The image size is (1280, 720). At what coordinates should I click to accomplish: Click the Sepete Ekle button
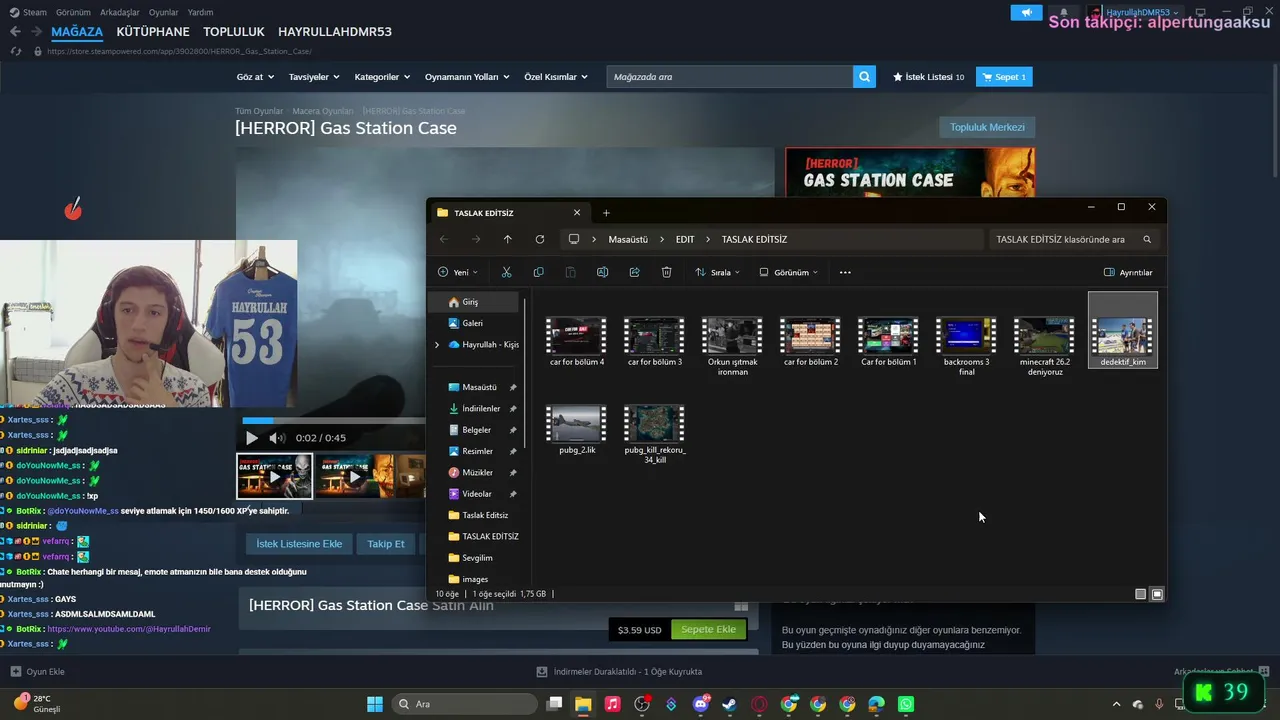709,629
